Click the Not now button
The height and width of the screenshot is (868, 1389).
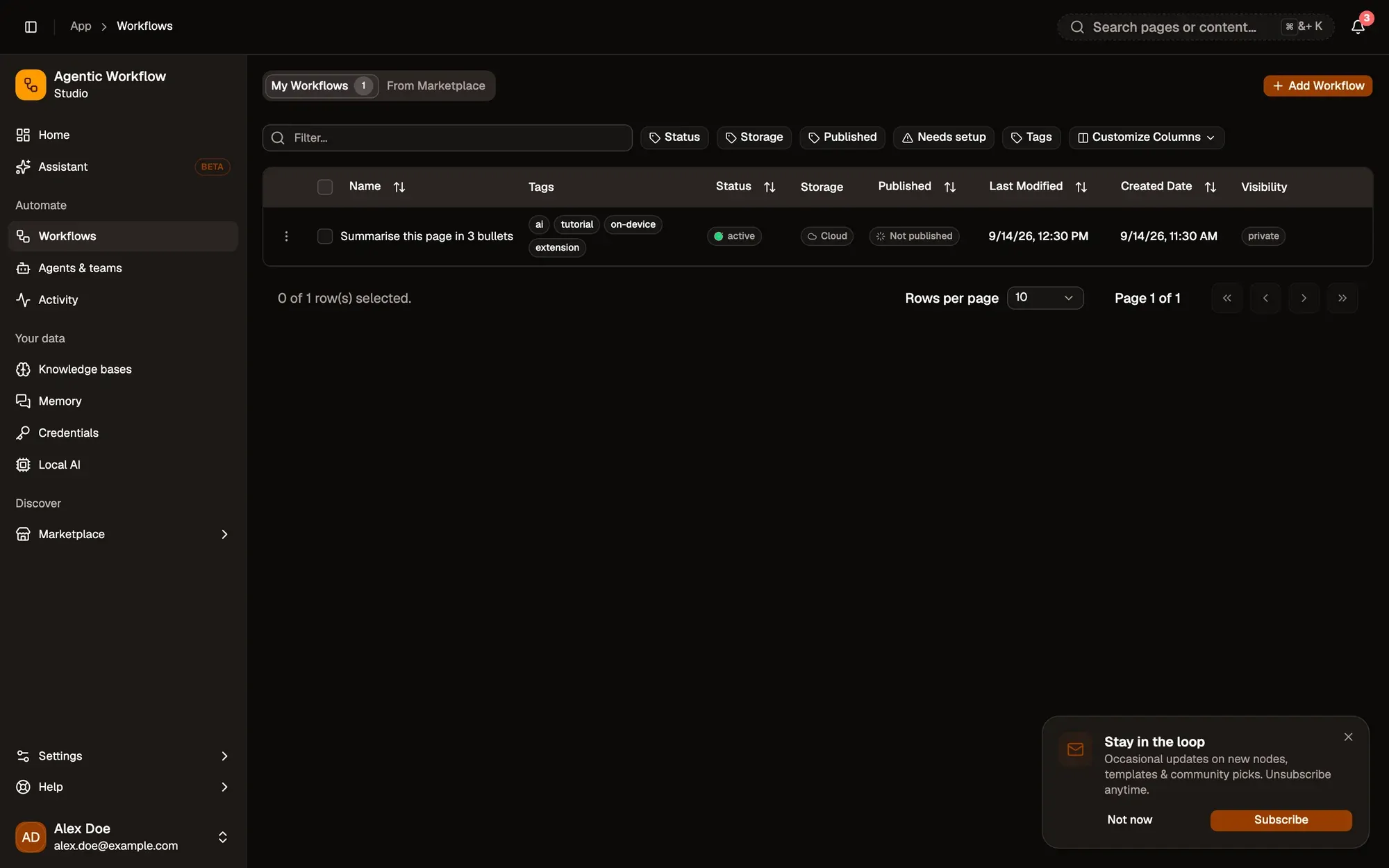[x=1129, y=820]
